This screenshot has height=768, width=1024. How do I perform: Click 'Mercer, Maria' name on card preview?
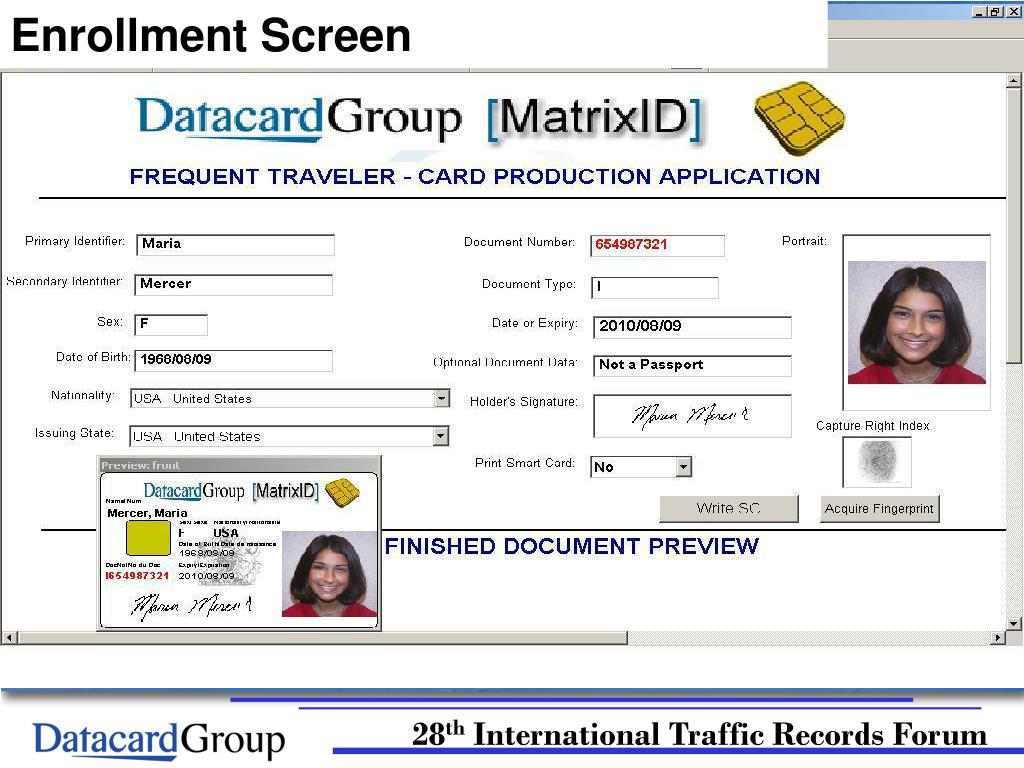coord(147,513)
